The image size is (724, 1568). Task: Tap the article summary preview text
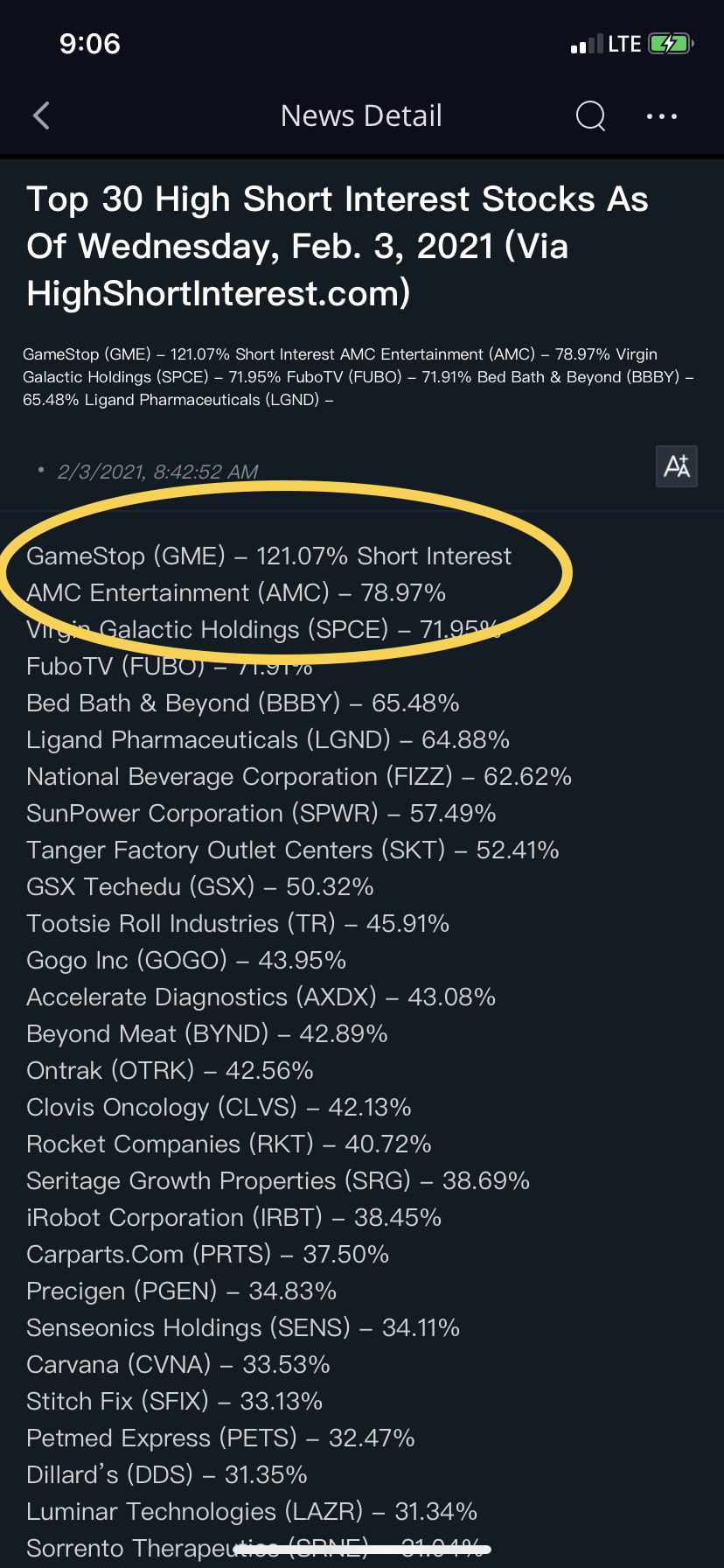358,377
